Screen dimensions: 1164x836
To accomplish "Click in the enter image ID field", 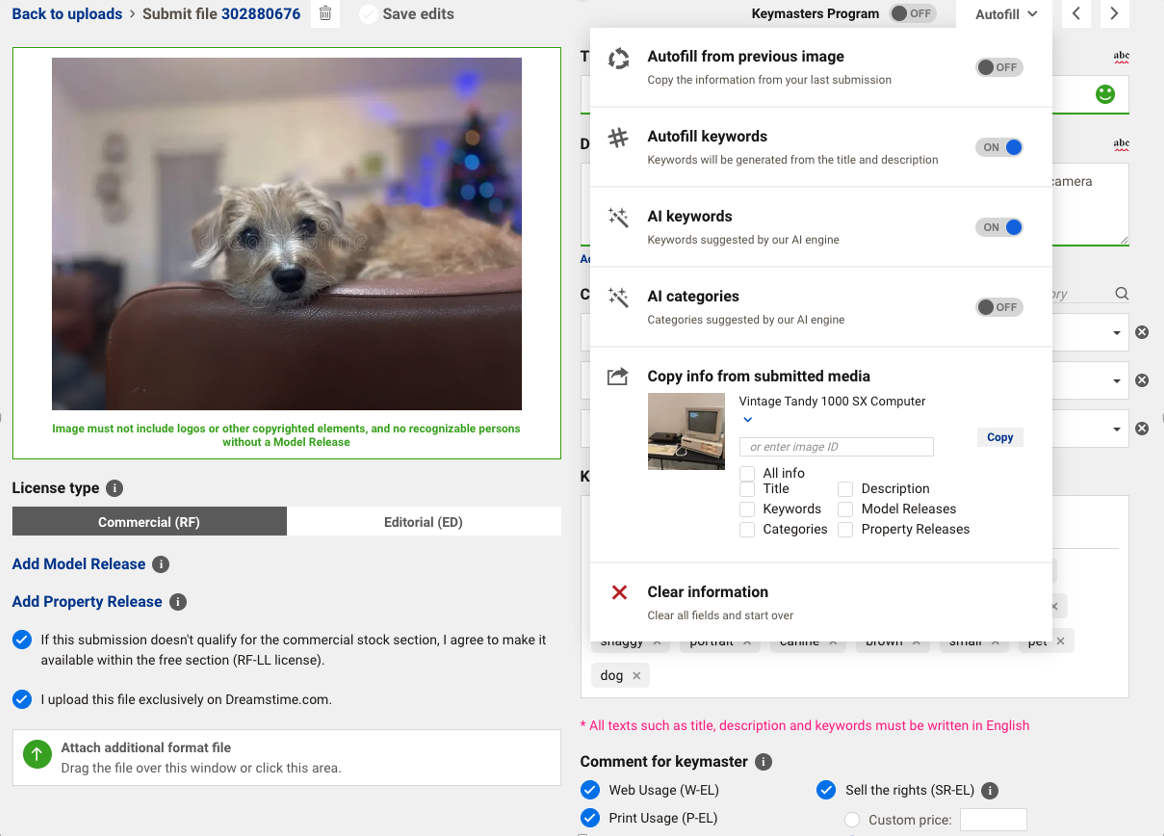I will (x=836, y=447).
